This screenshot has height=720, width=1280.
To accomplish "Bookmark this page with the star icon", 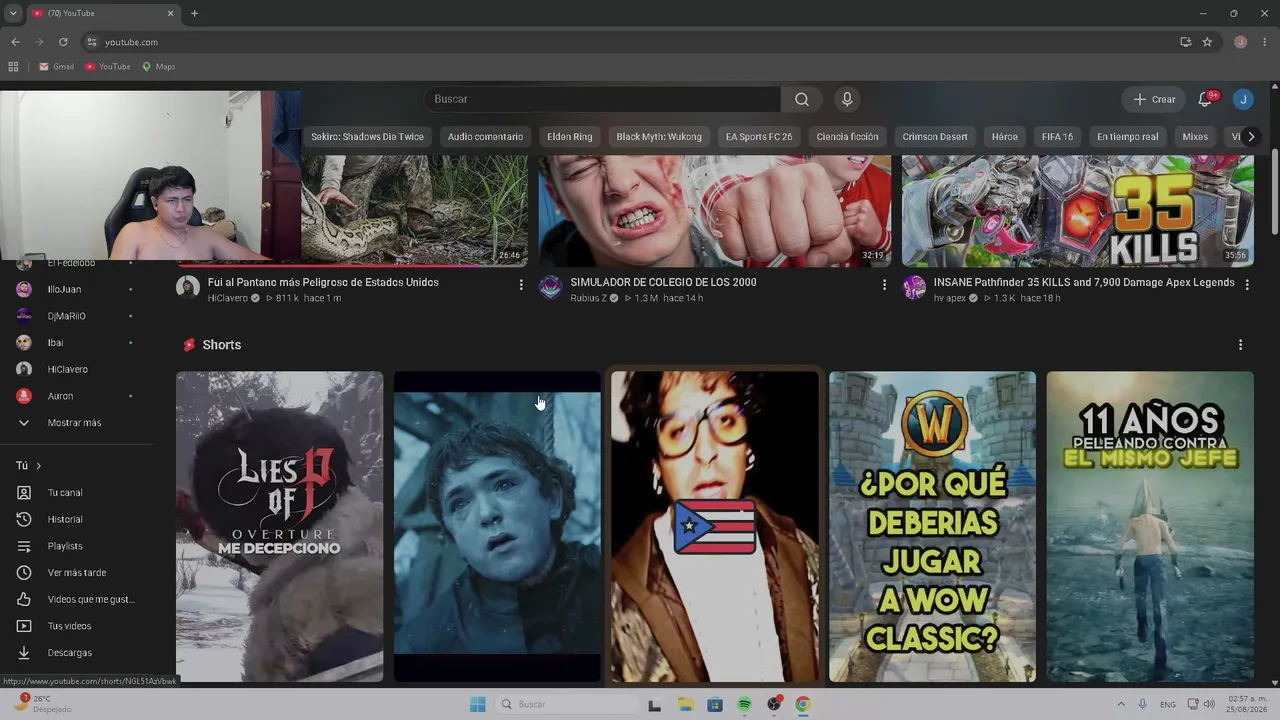I will tap(1207, 42).
